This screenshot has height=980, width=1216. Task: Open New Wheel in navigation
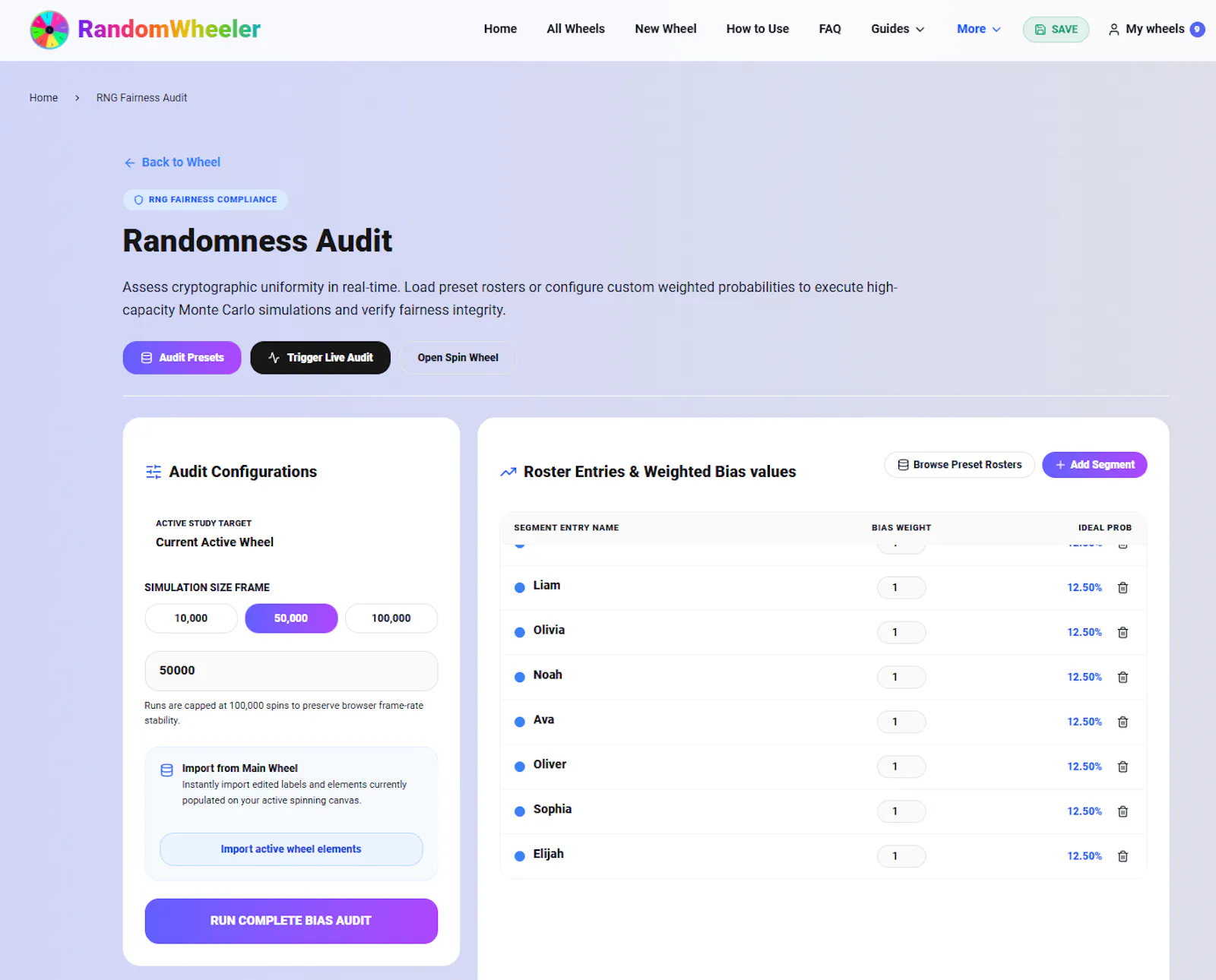coord(666,29)
